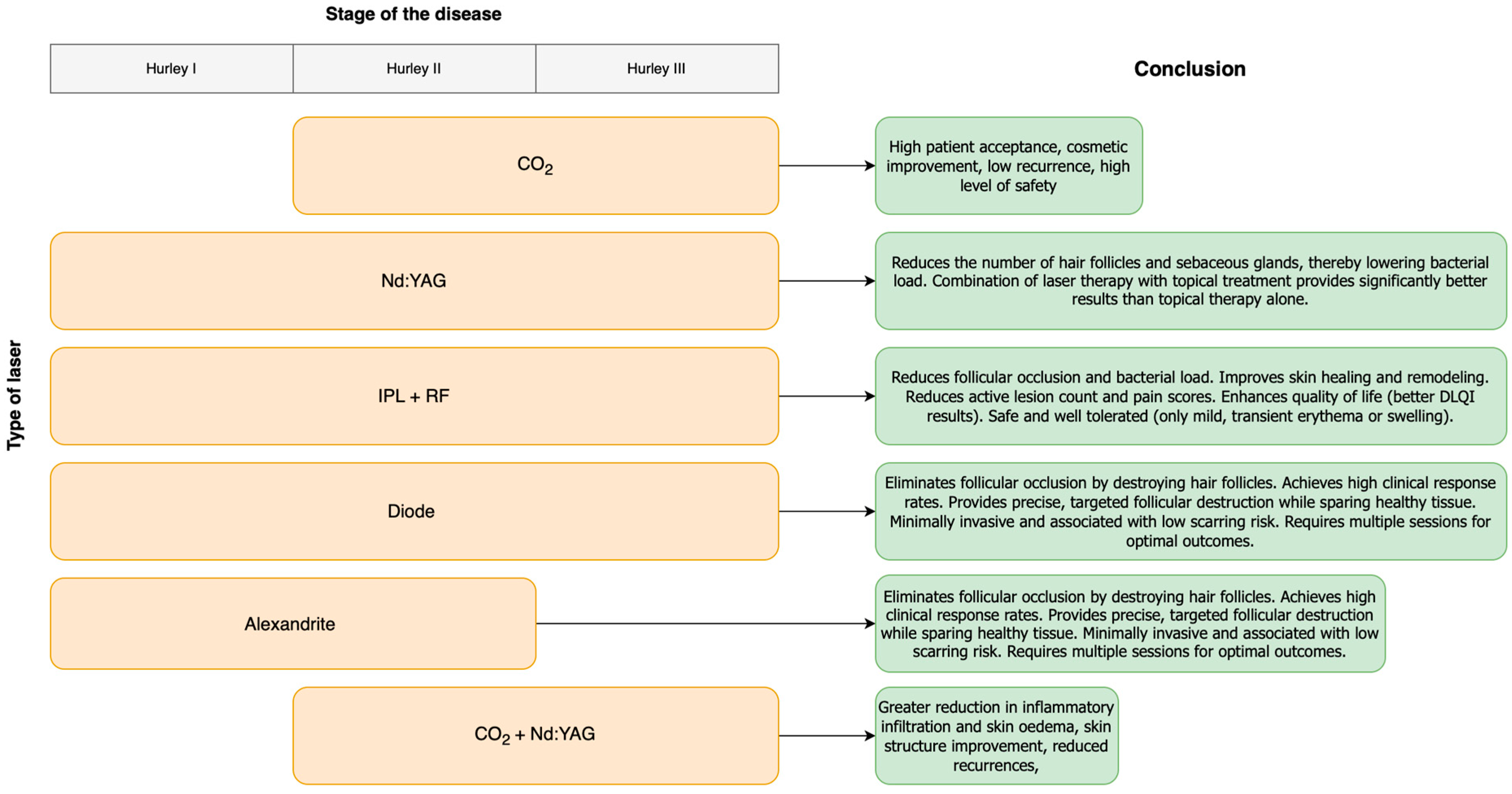Select the "Type of laser" vertical label
This screenshot has height=794, width=1512.
pos(14,395)
